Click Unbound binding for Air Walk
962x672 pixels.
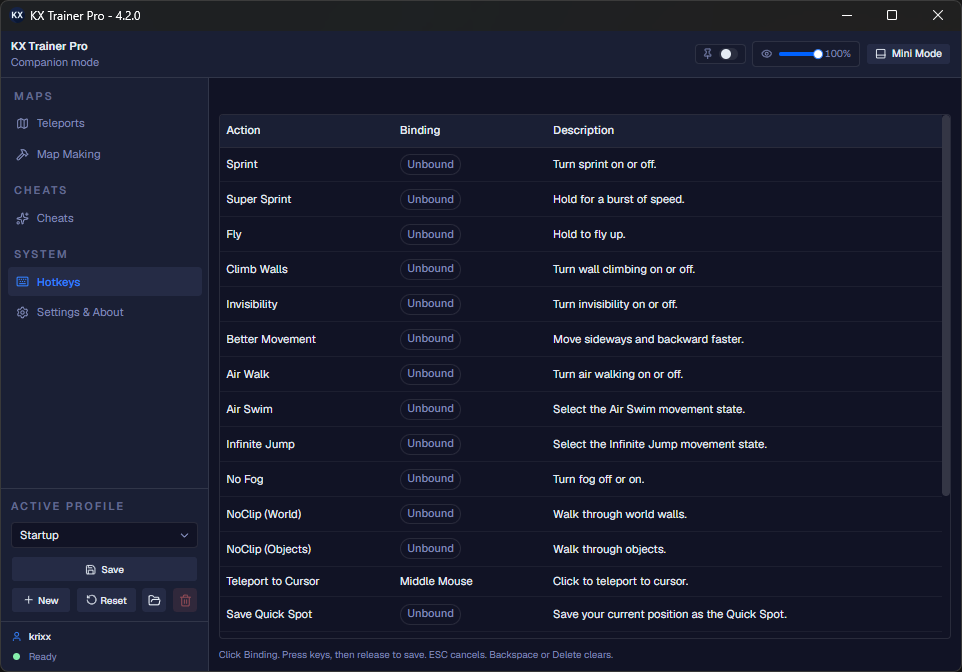pyautogui.click(x=430, y=374)
